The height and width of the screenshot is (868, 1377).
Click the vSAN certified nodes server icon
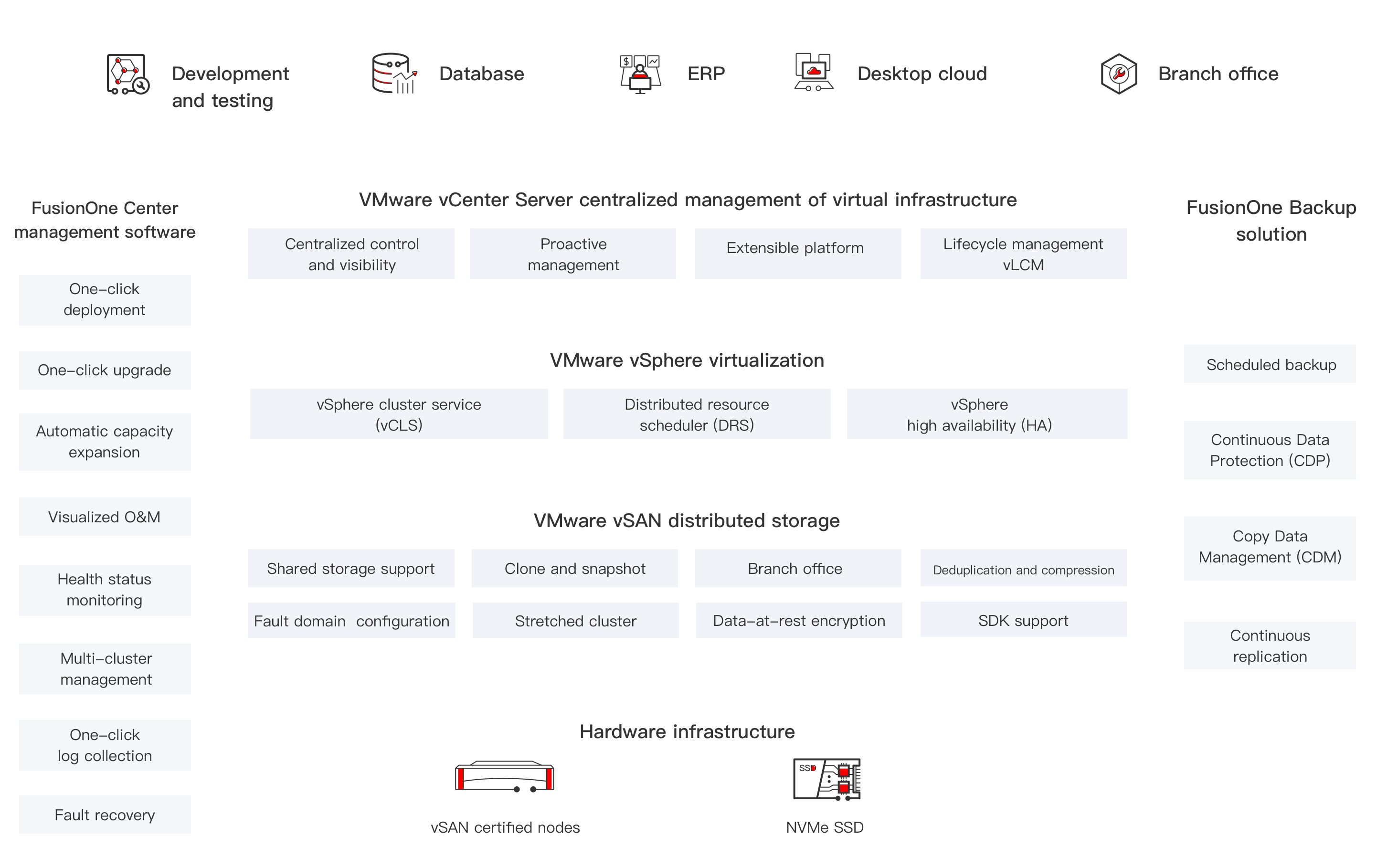(x=504, y=776)
